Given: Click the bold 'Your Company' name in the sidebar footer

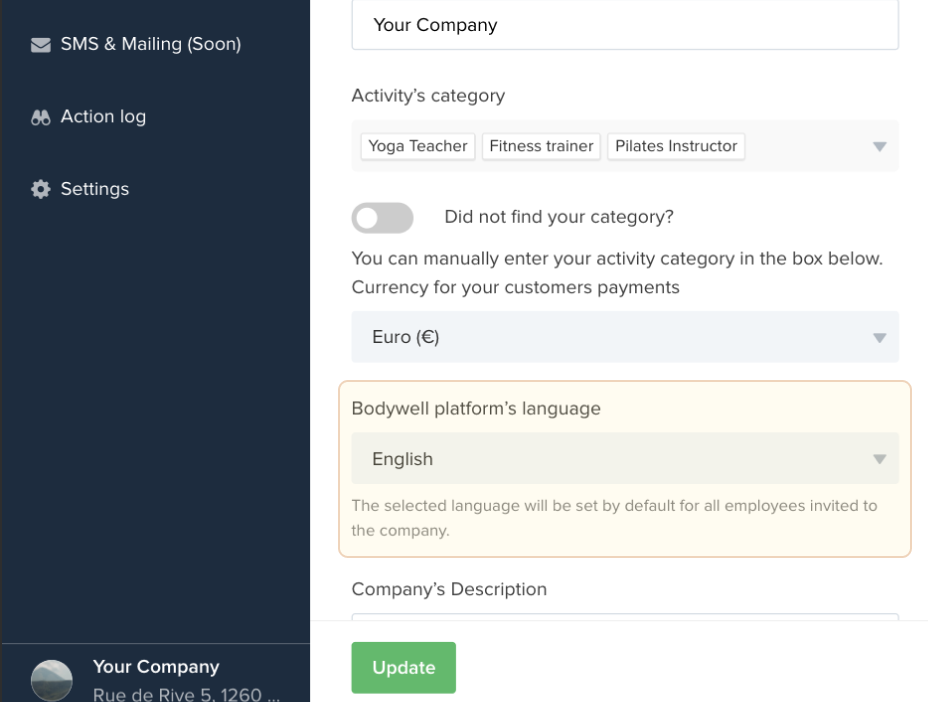Looking at the screenshot, I should click(155, 667).
